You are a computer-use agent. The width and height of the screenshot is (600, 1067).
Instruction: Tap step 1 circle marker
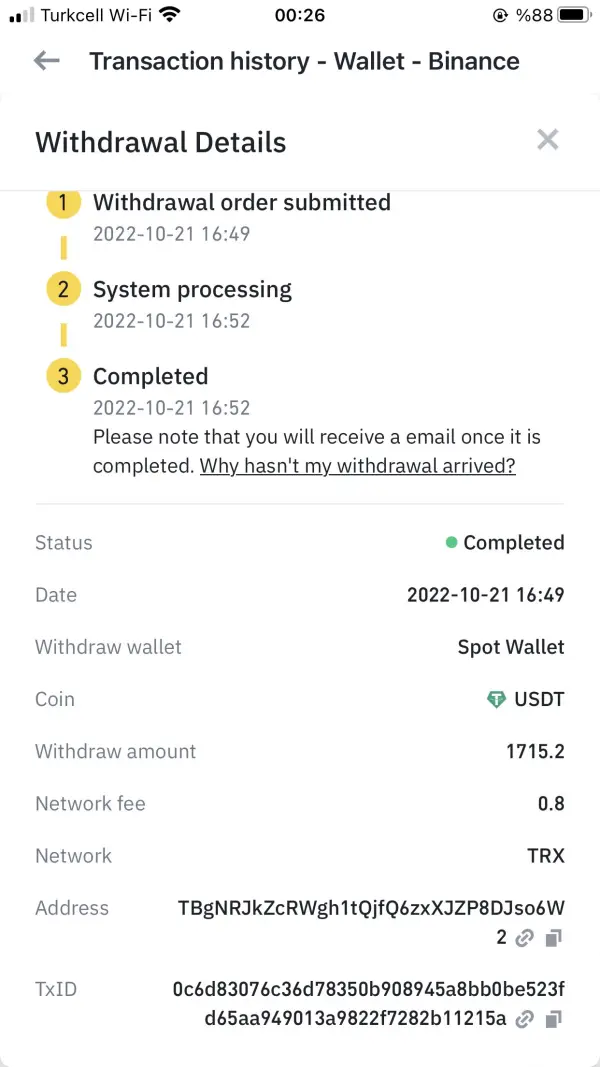63,203
